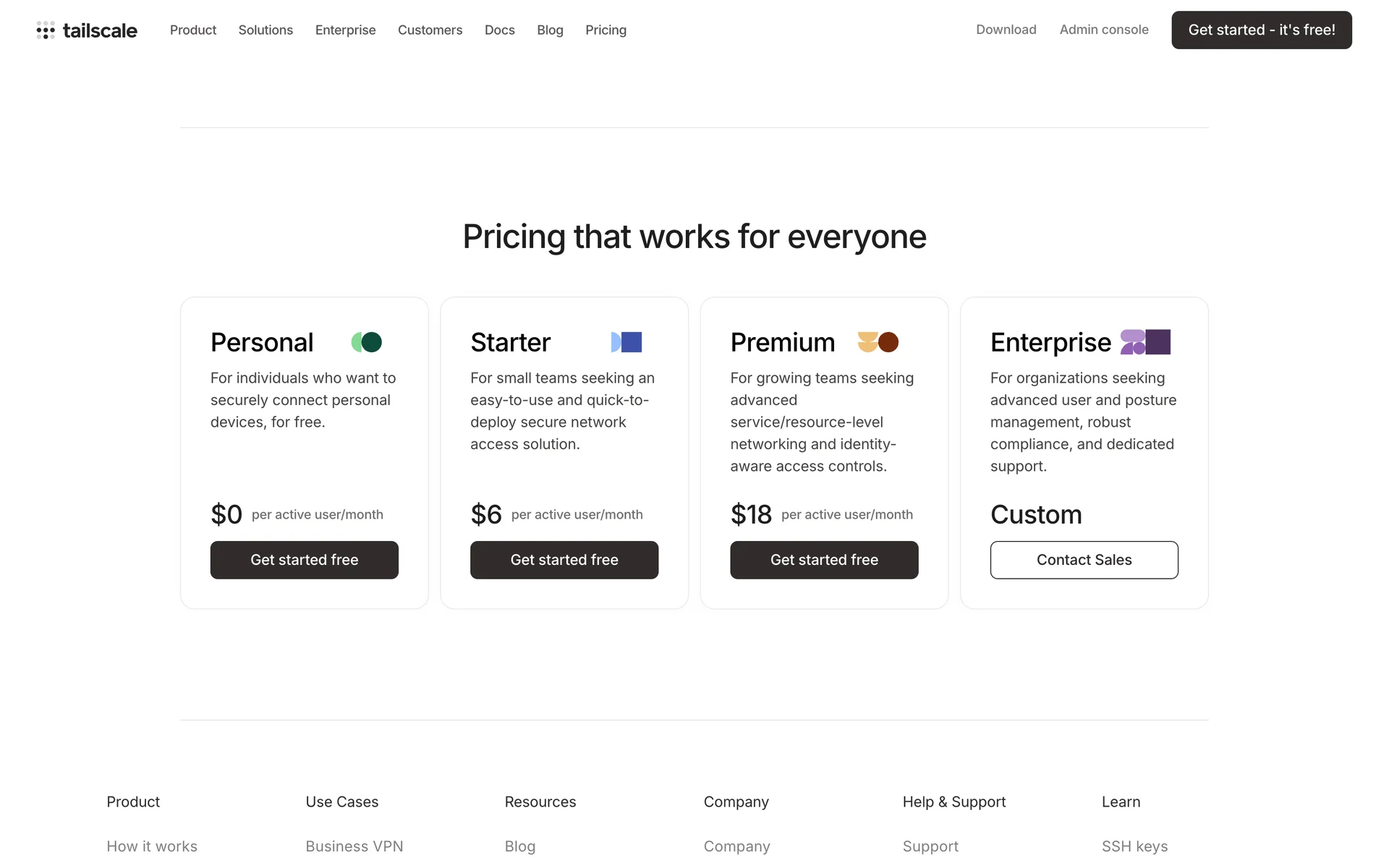
Task: Open "How it works" footer link
Action: 152,846
